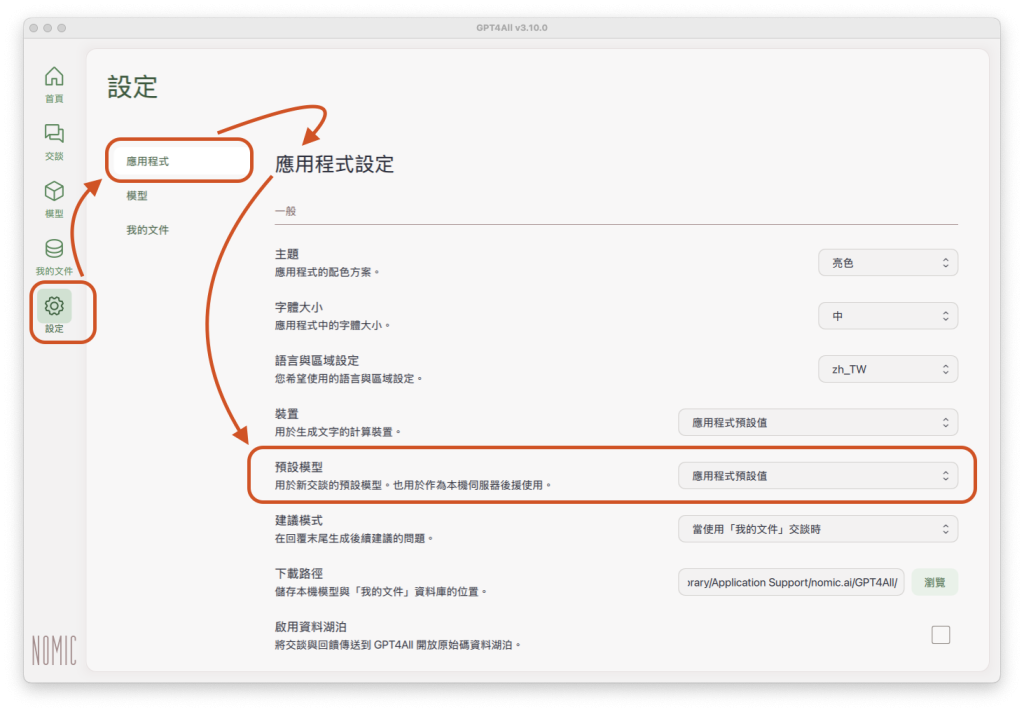Viewport: 1024px width, 712px height.
Task: Click the Home (首頁) sidebar icon
Action: tap(54, 78)
